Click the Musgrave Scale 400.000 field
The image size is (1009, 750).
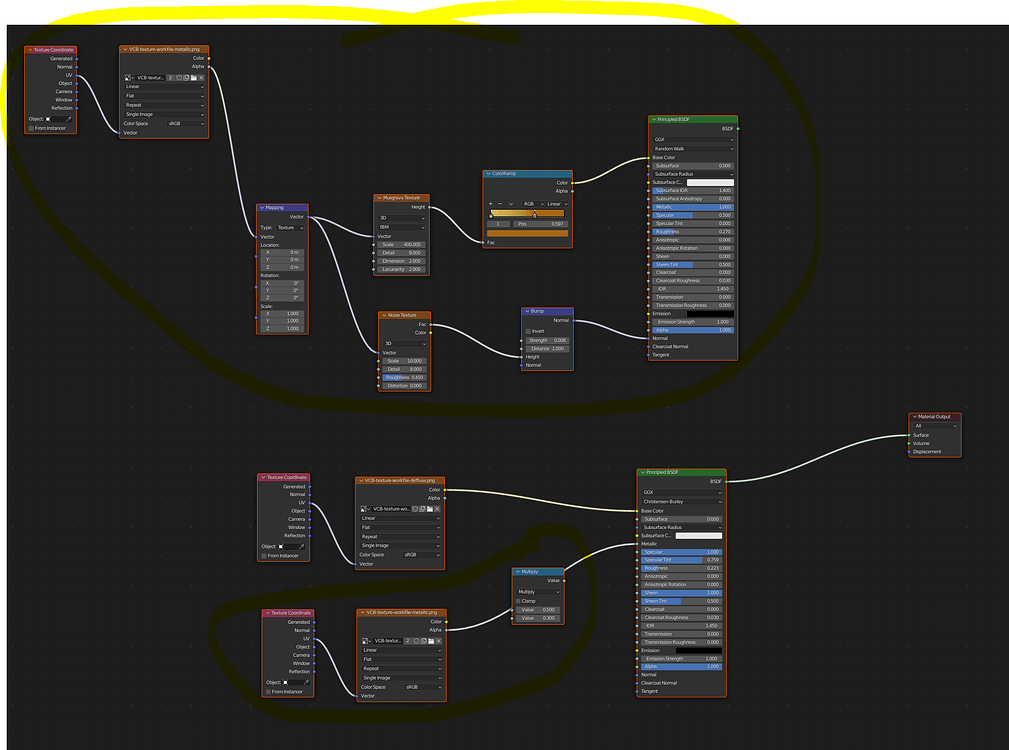point(402,244)
